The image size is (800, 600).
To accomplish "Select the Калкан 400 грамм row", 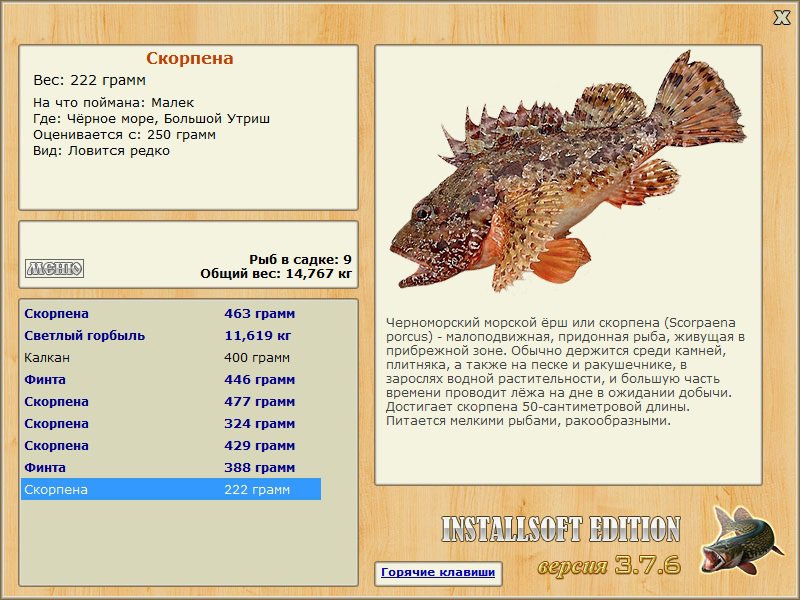I will click(x=171, y=357).
